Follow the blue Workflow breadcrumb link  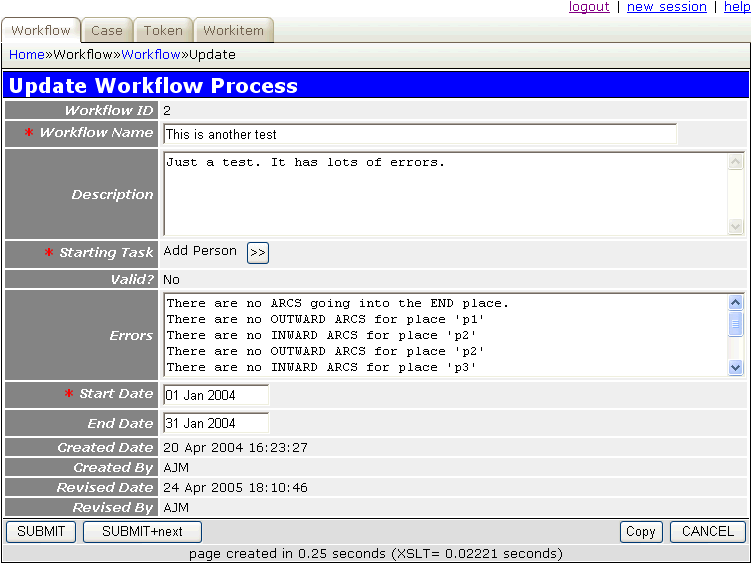[x=151, y=55]
